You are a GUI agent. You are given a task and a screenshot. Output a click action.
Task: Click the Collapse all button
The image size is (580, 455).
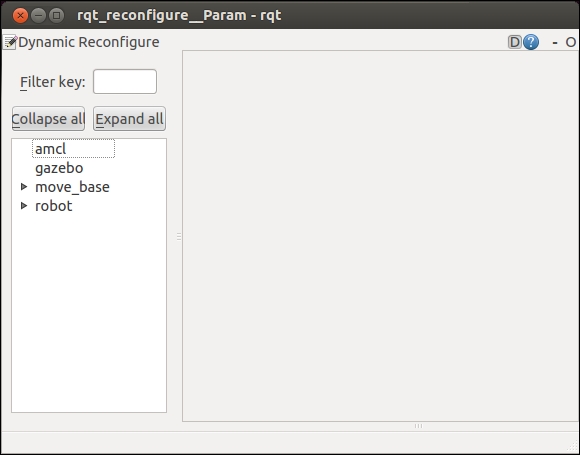click(x=48, y=119)
